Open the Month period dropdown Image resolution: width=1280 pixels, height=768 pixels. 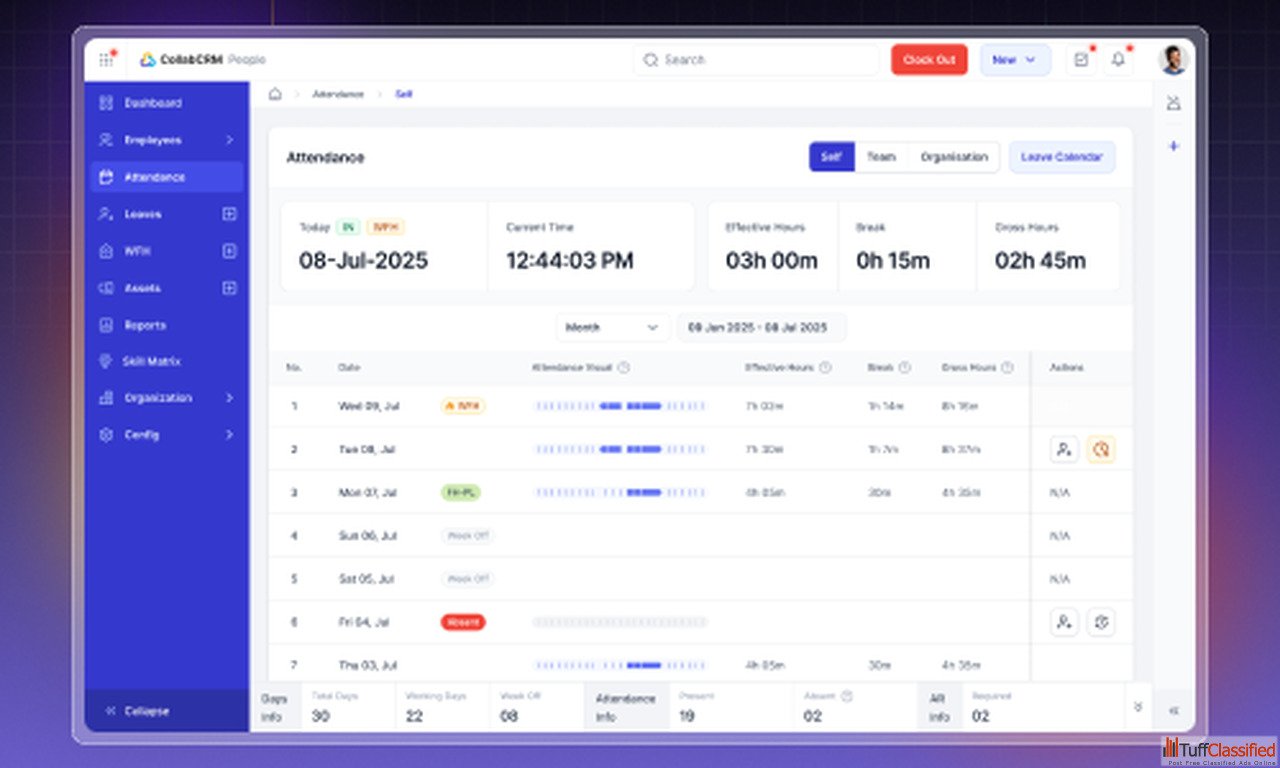pos(612,328)
